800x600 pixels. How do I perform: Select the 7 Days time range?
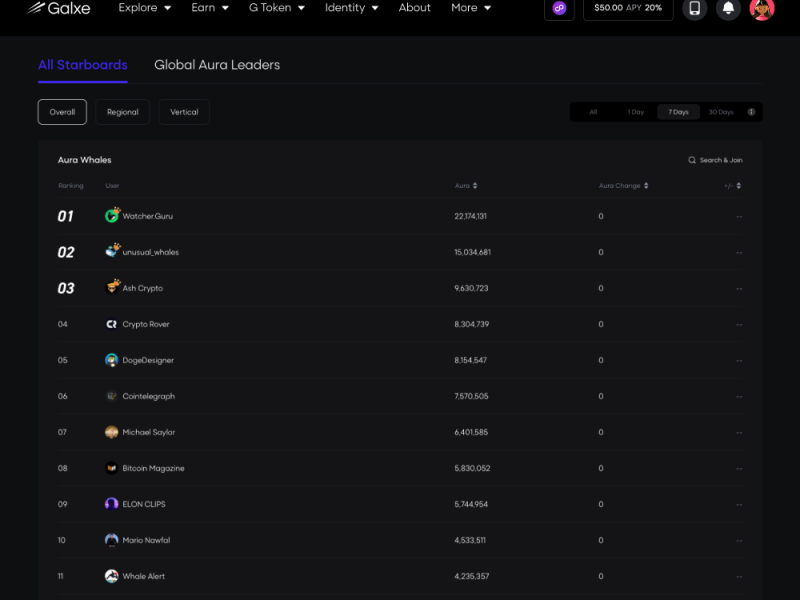tap(678, 112)
